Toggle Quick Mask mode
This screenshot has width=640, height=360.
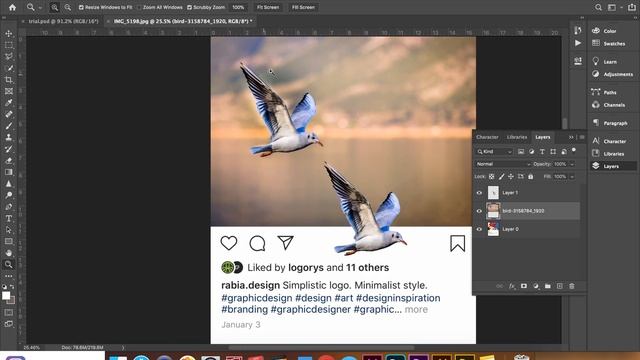pyautogui.click(x=9, y=312)
